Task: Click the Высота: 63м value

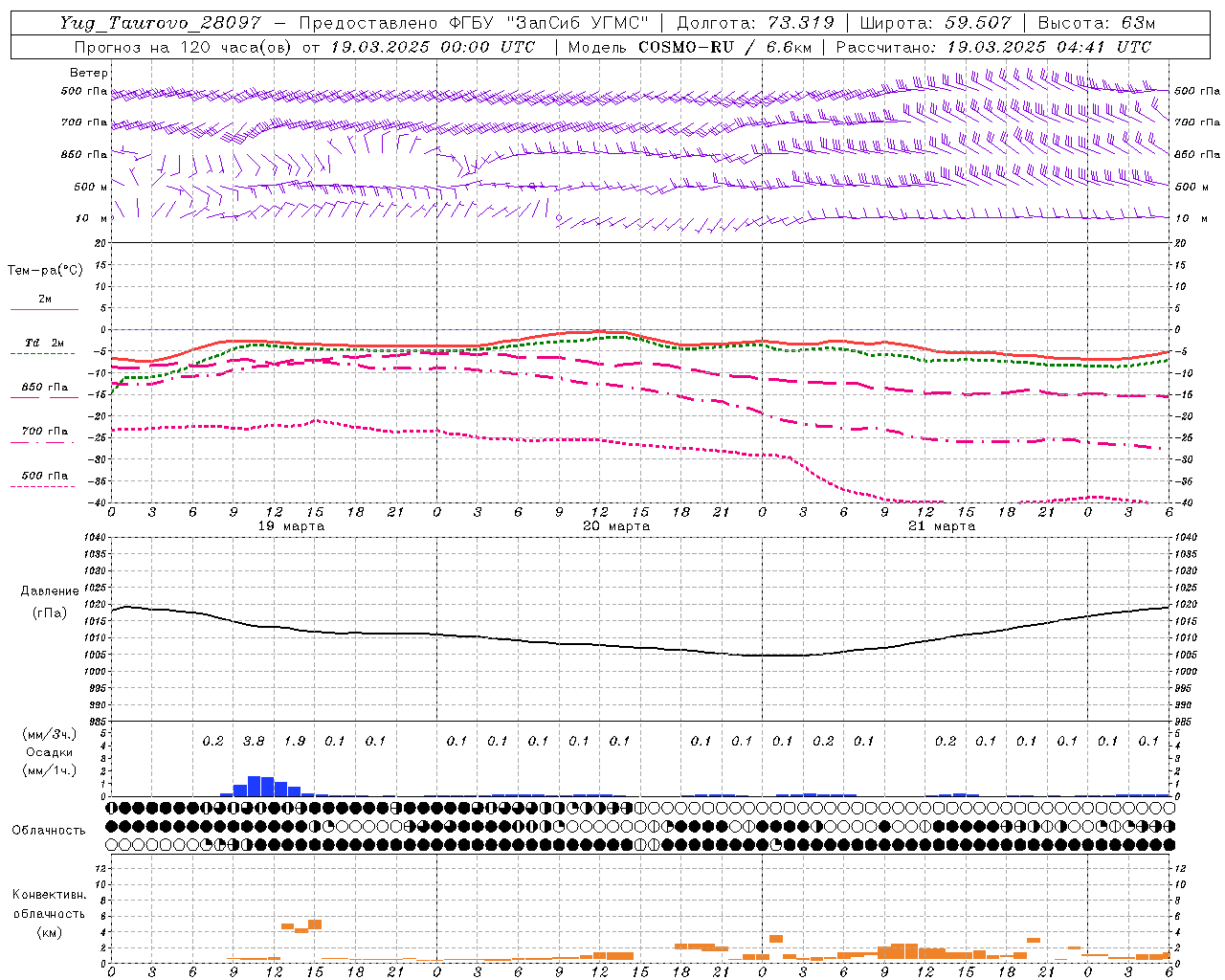Action: pyautogui.click(x=1096, y=23)
